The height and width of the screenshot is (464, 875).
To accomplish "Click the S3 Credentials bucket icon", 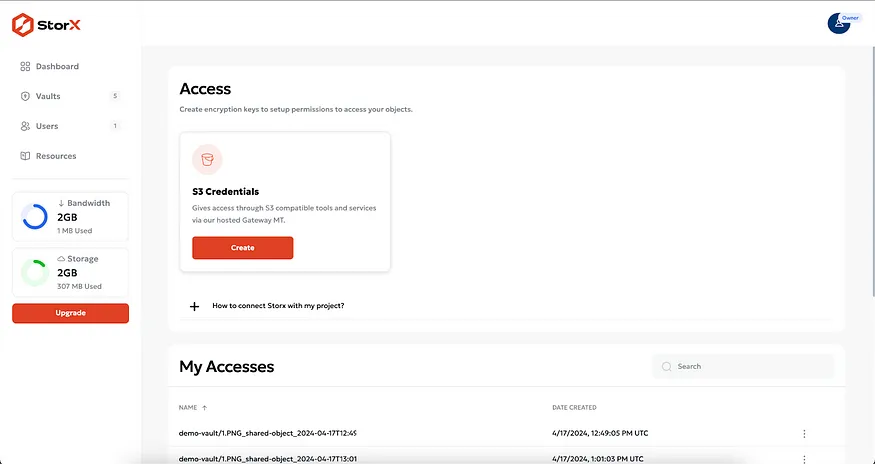I will [207, 159].
